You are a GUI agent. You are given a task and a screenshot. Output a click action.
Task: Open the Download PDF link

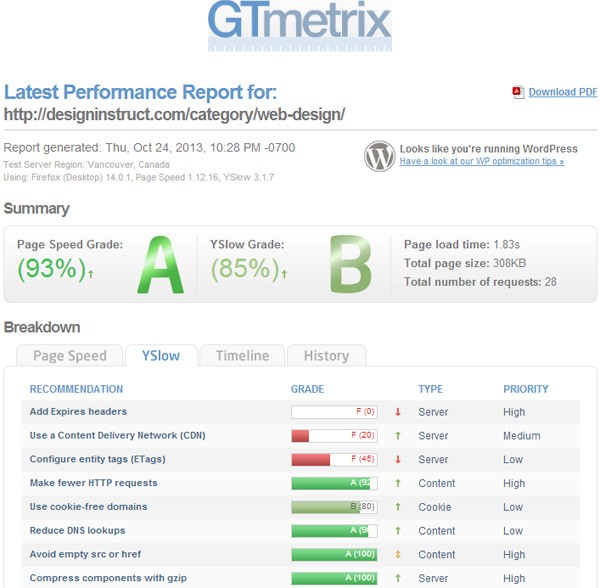562,92
